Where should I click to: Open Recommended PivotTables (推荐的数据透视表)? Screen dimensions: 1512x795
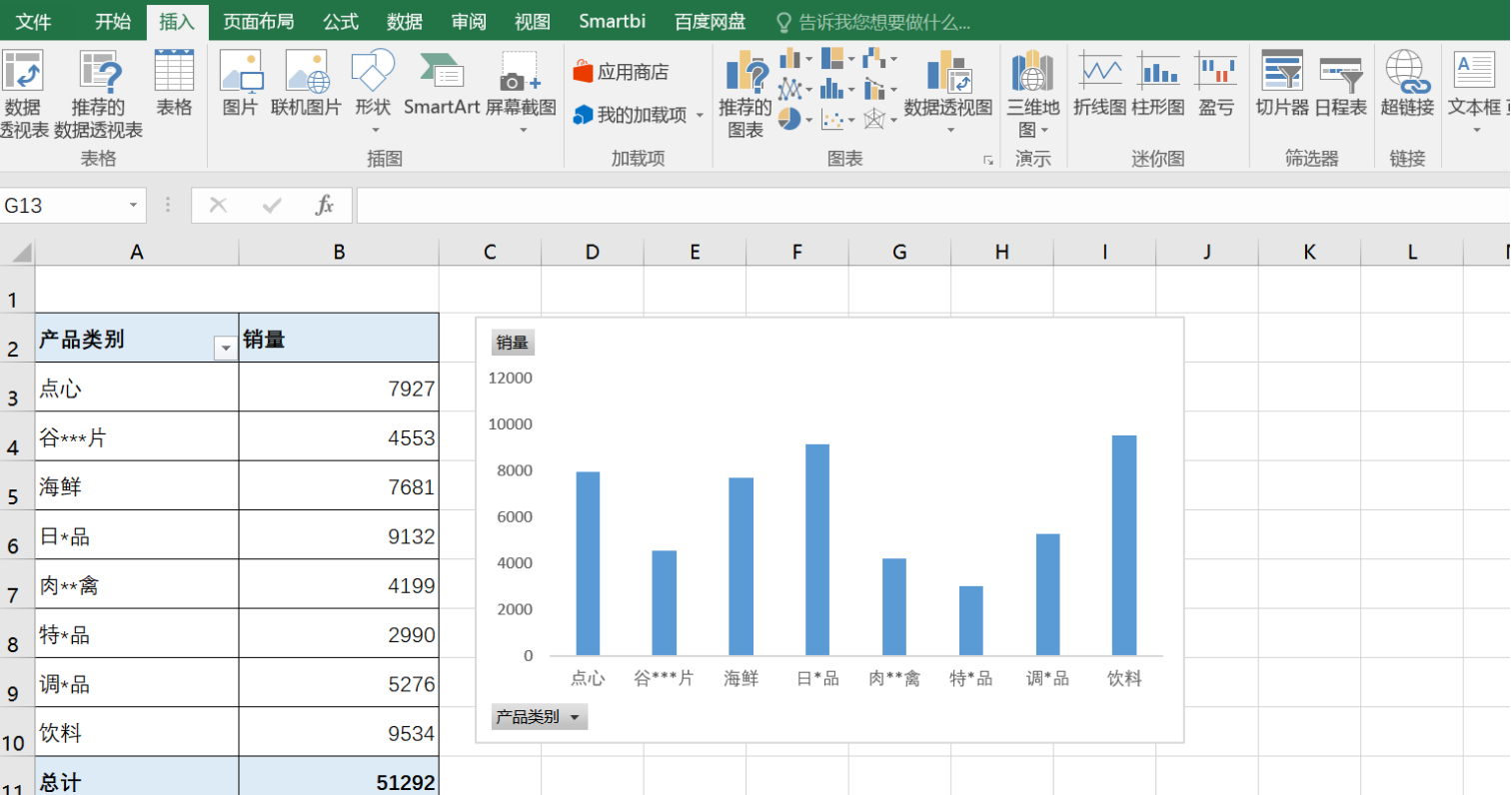pos(98,93)
